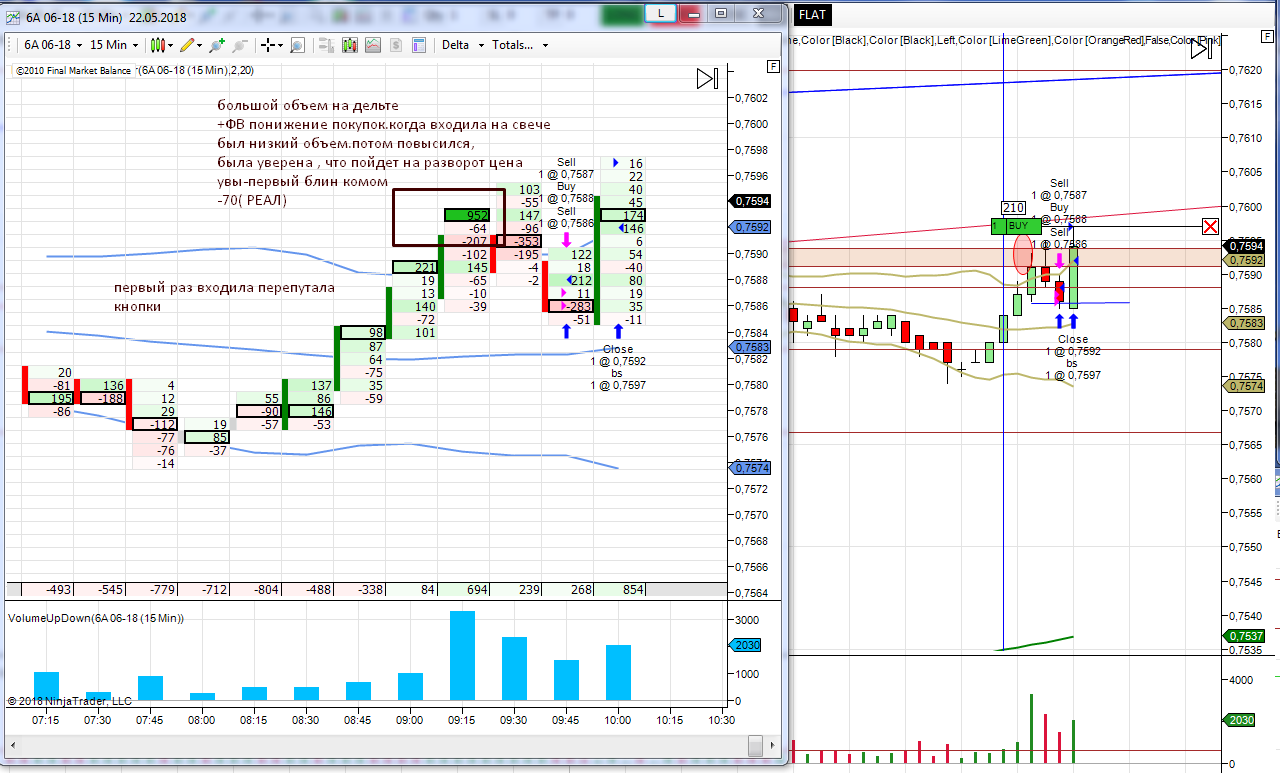Select the VolumeUpDown(6A 06-18 (15 Min)) label
This screenshot has height=773, width=1280.
coord(96,618)
